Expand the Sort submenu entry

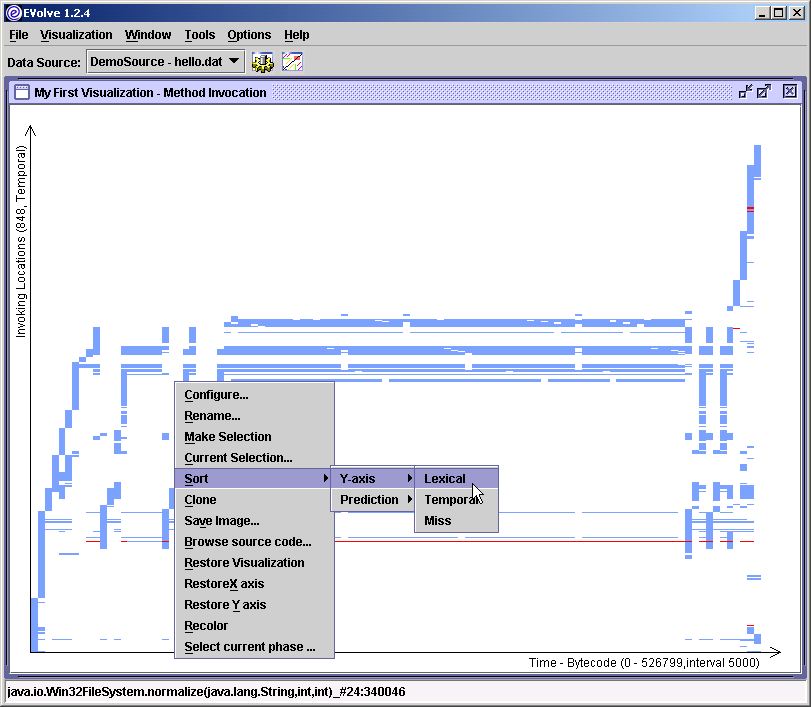(254, 478)
